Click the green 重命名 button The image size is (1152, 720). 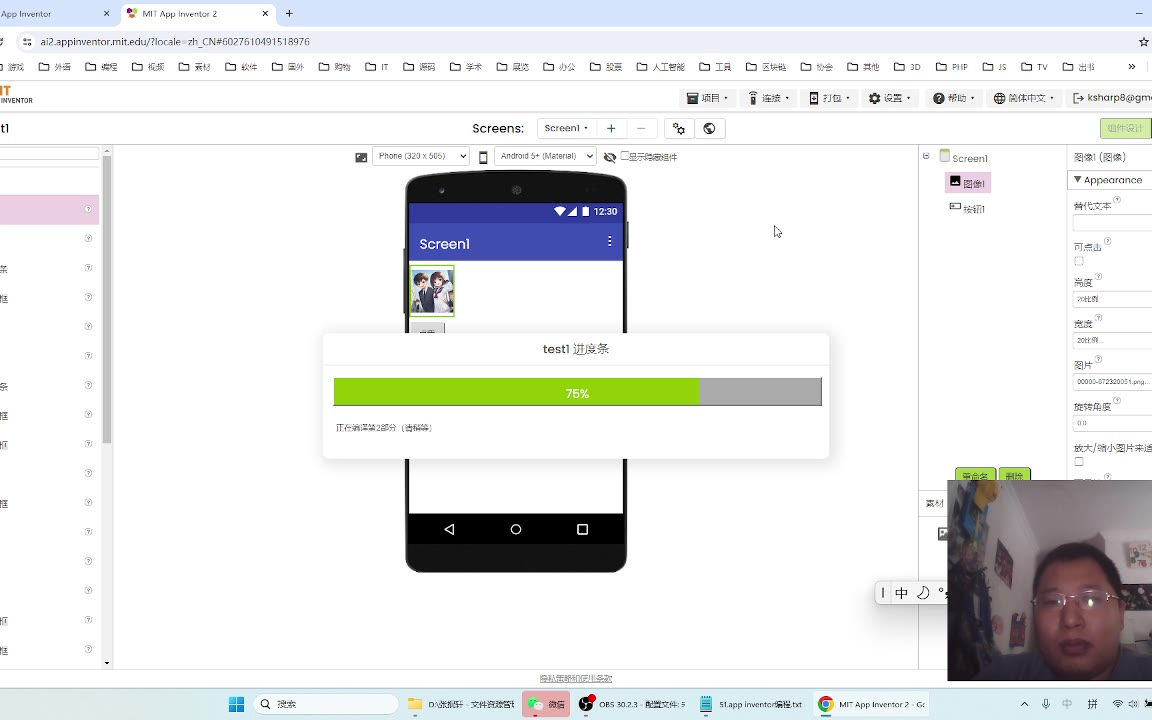975,475
